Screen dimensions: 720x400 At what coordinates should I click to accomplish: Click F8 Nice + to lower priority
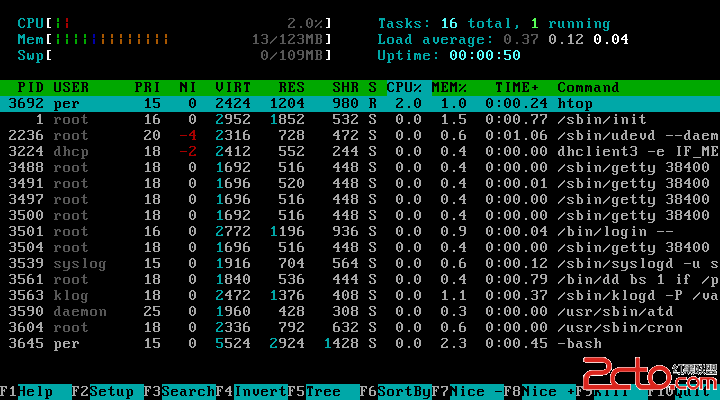pos(540,392)
